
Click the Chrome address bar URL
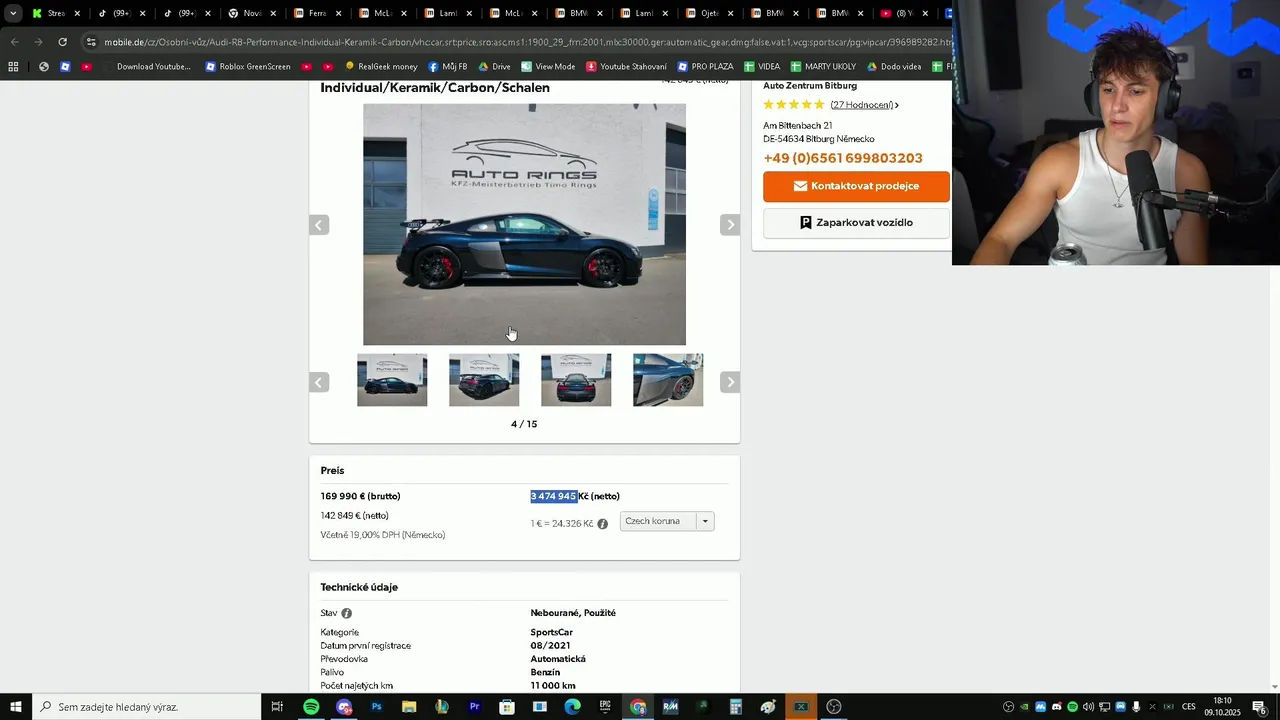[528, 42]
